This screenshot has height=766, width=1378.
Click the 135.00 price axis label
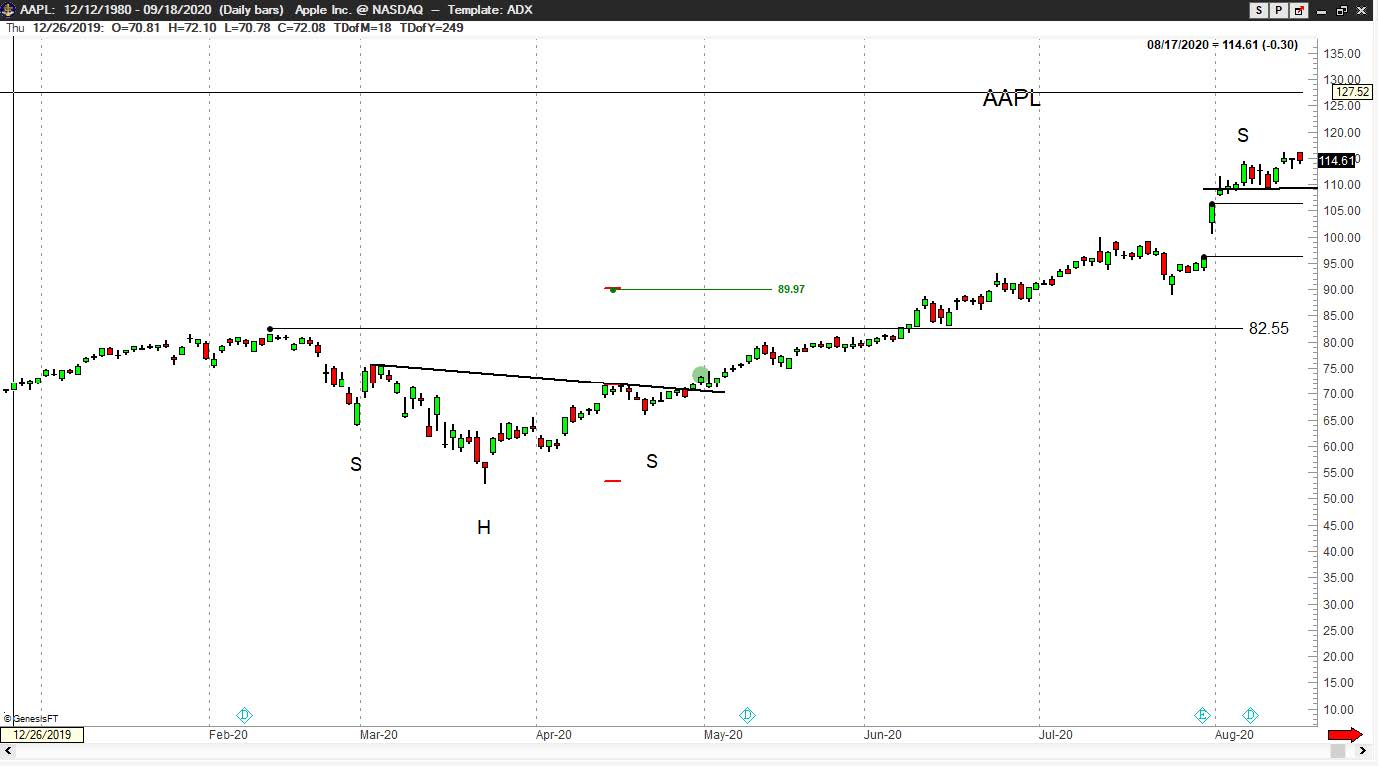(1340, 54)
